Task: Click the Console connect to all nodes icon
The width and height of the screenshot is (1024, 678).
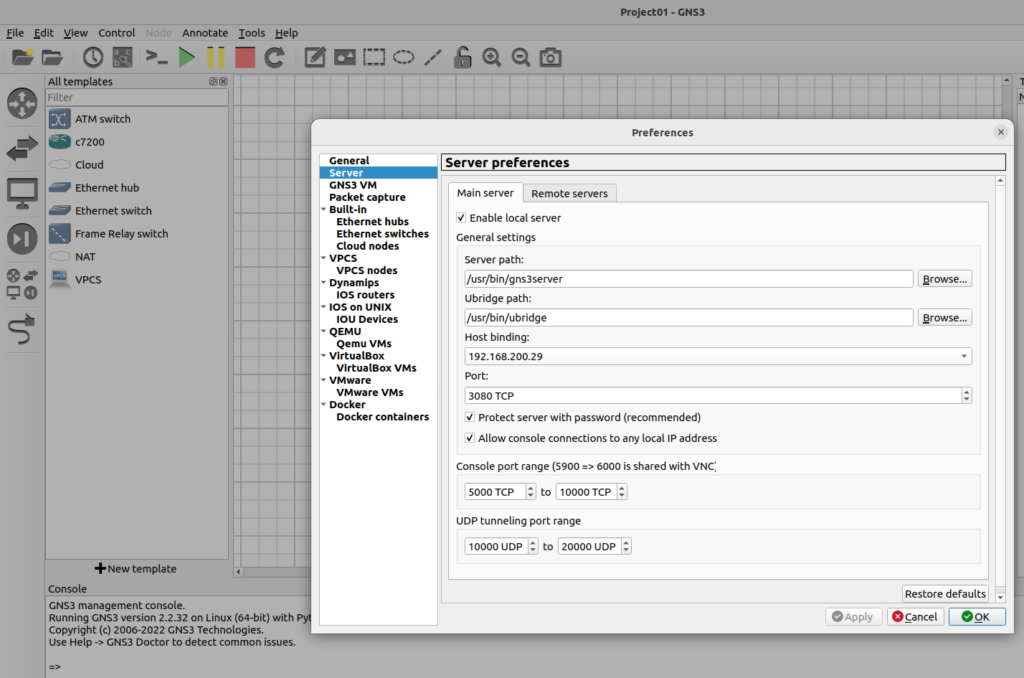Action: (156, 57)
